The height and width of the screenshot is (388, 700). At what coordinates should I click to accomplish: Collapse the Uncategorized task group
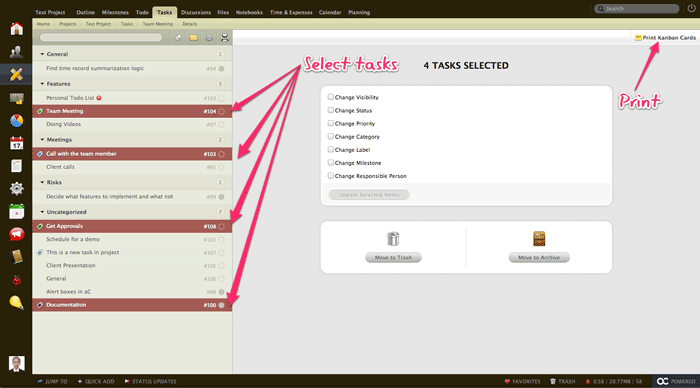(42, 212)
